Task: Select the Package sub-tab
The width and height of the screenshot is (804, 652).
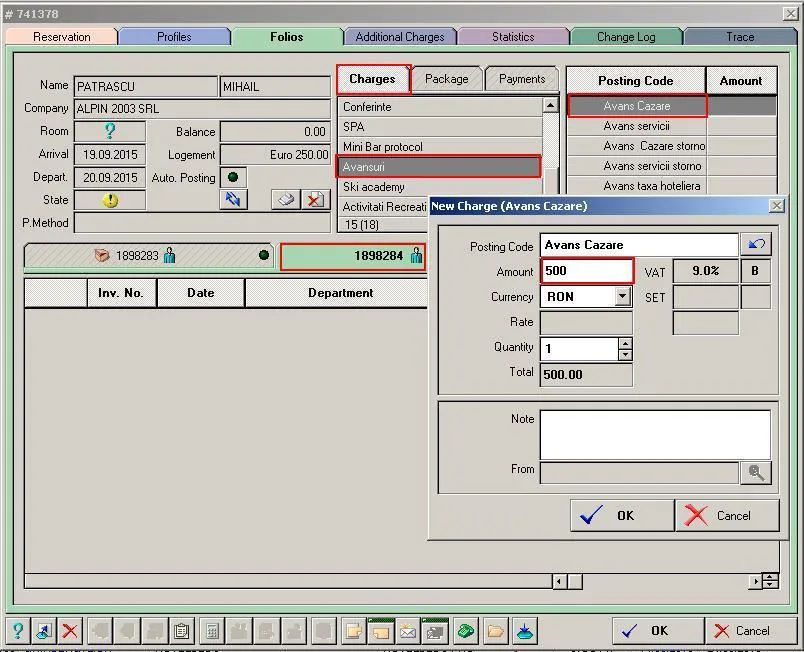Action: 447,79
